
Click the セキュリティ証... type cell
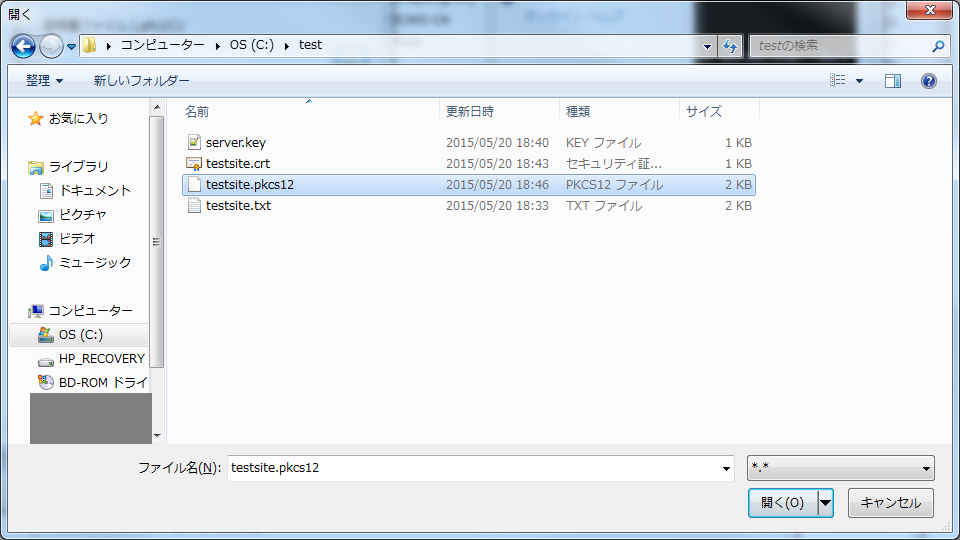pyautogui.click(x=613, y=163)
